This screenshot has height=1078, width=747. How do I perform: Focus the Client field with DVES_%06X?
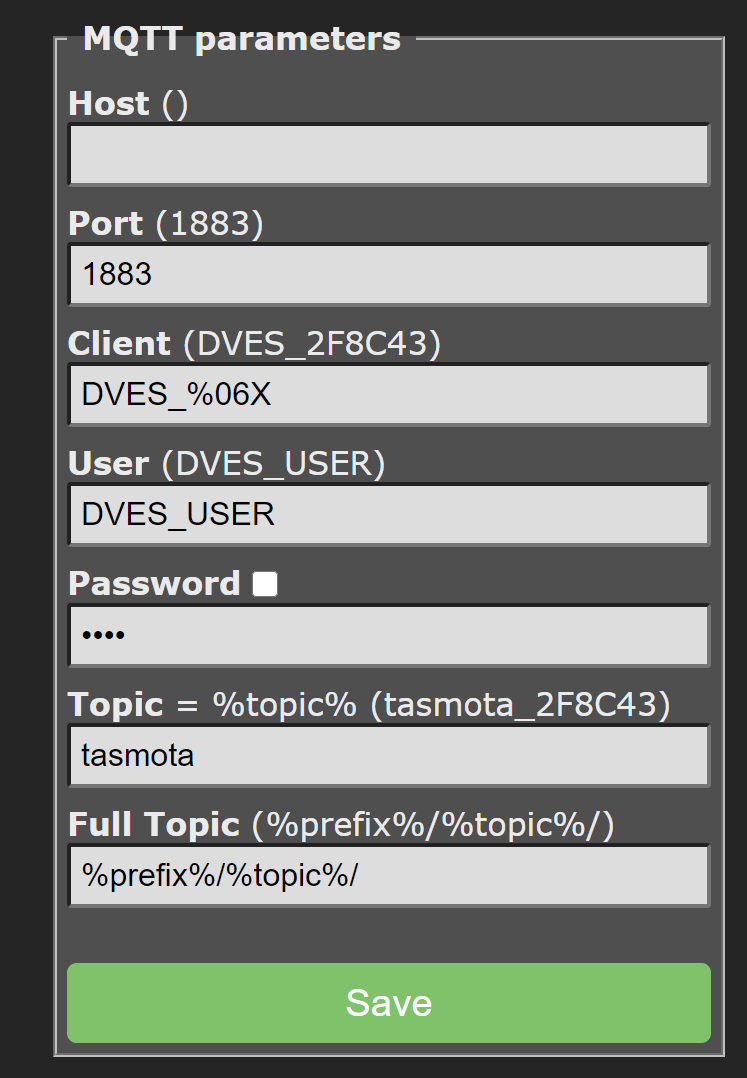coord(389,395)
